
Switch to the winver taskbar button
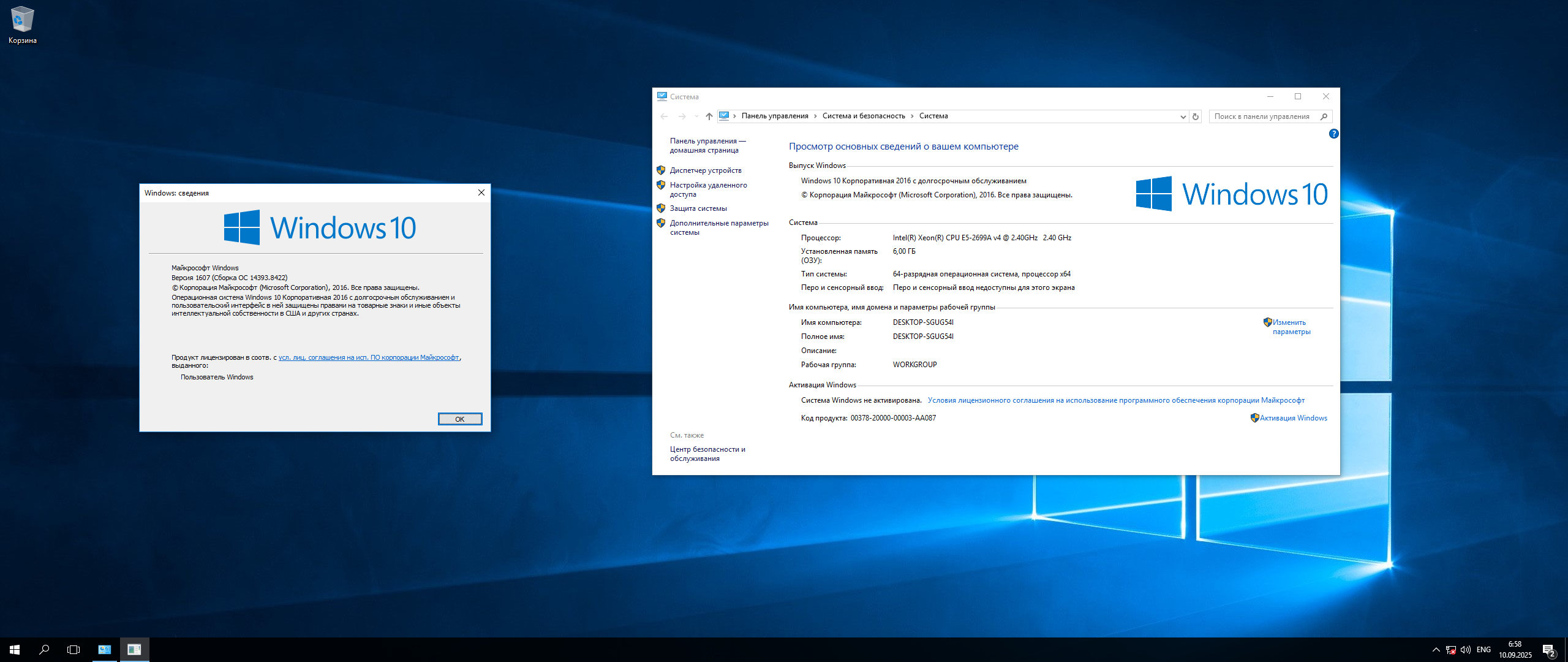(x=134, y=650)
